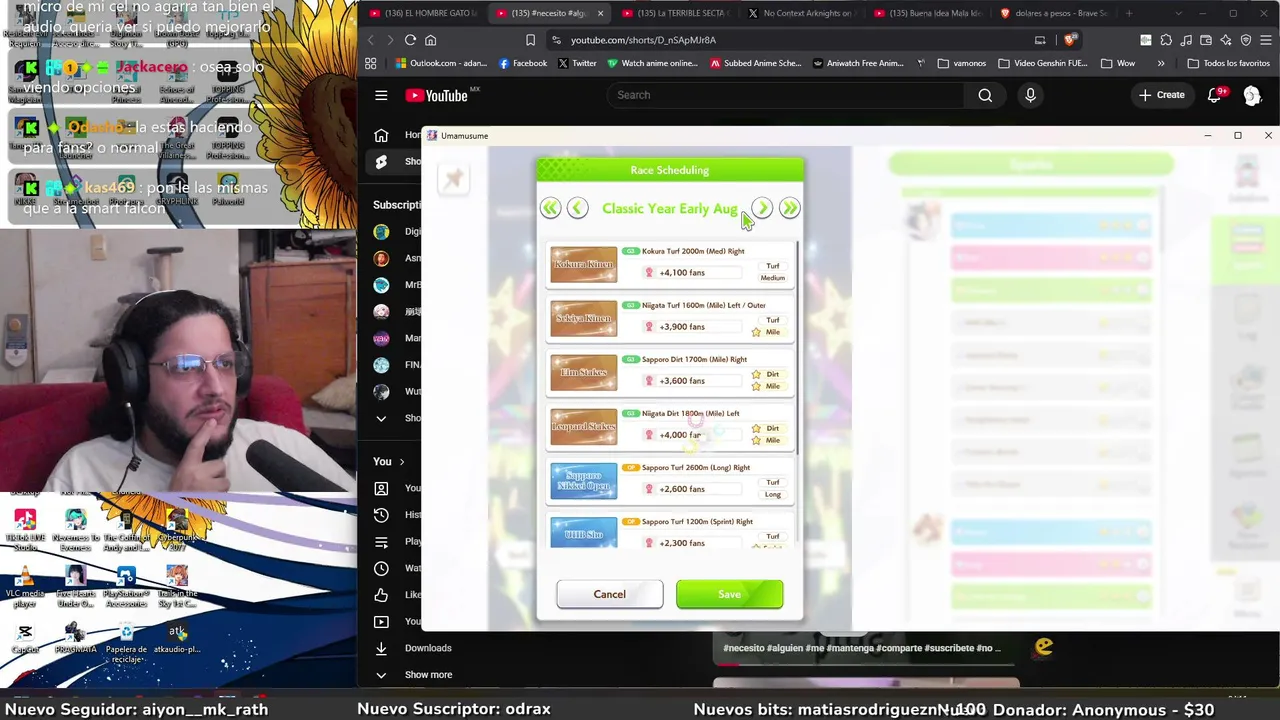Open the YouTube Create menu
Screen dimensions: 1280x720
(x=1161, y=95)
